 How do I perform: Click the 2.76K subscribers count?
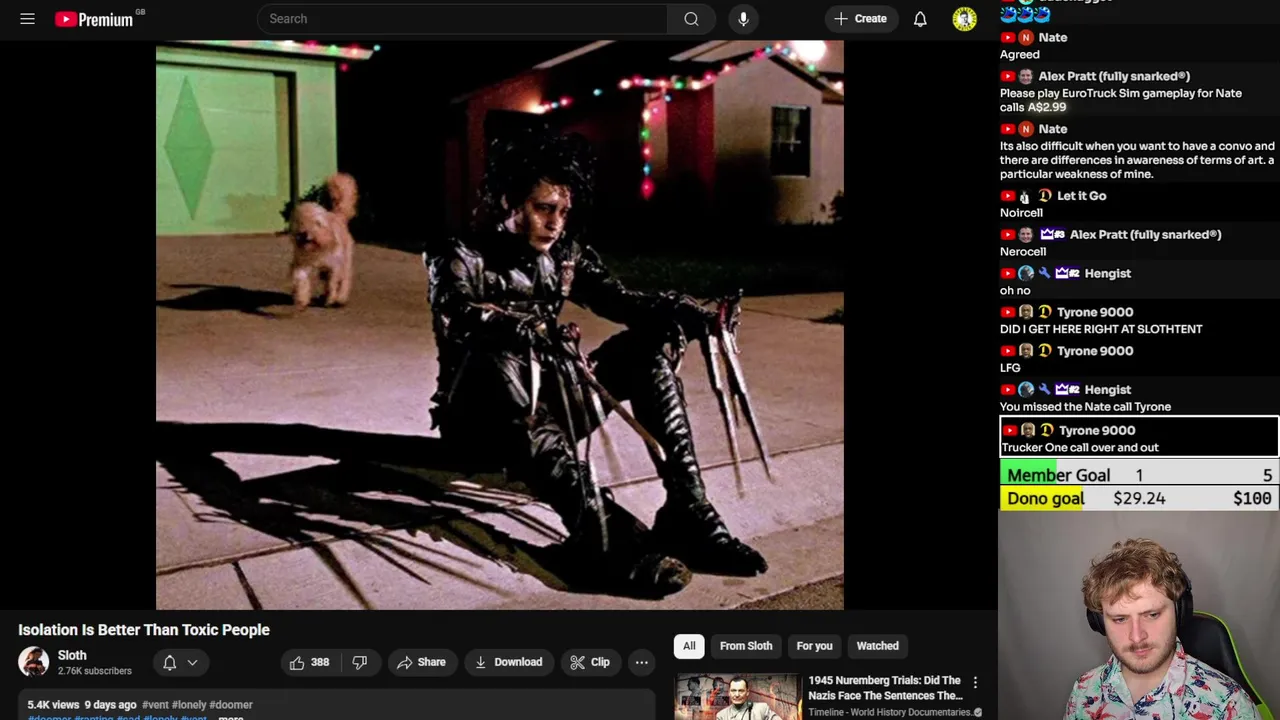pyautogui.click(x=94, y=671)
